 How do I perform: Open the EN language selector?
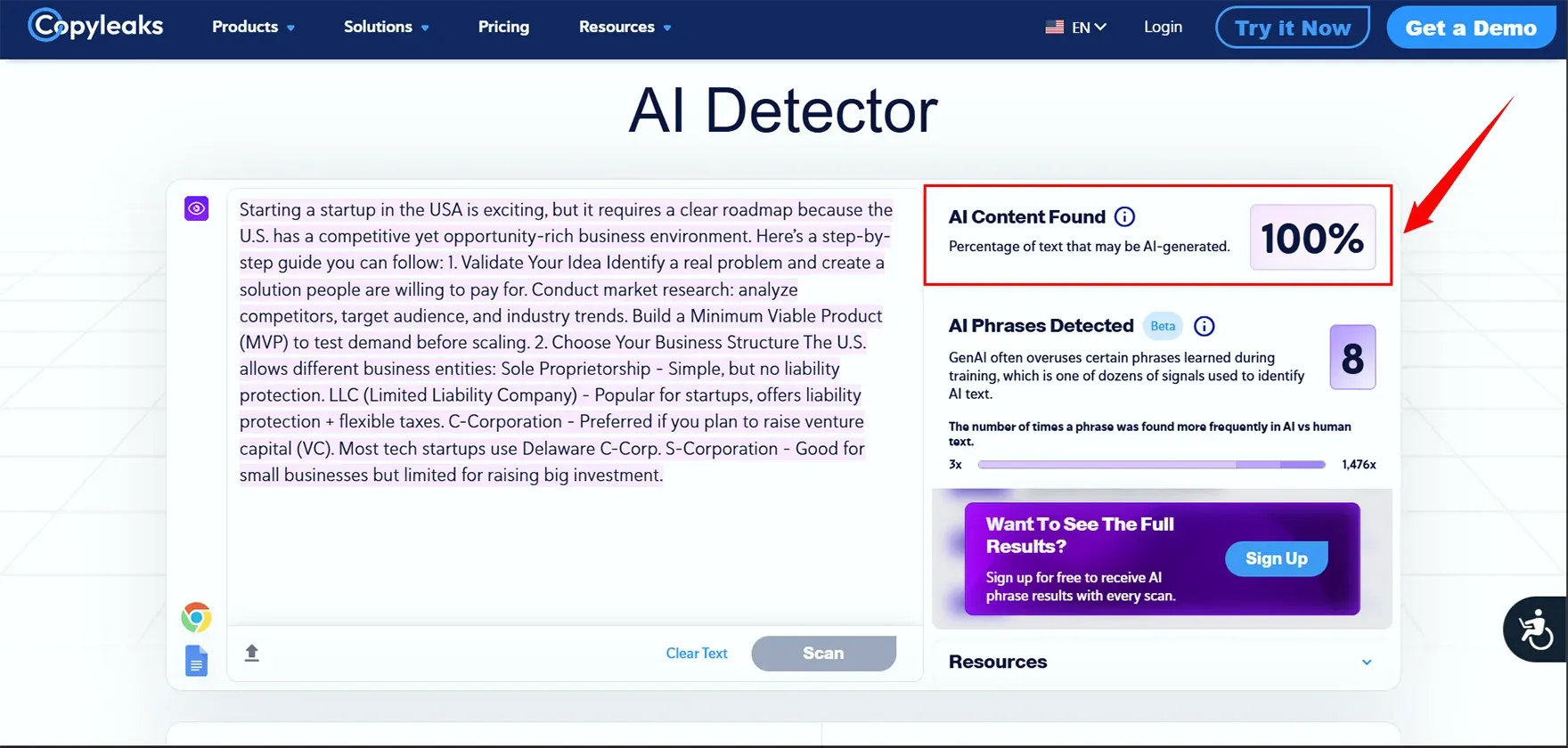(x=1089, y=27)
